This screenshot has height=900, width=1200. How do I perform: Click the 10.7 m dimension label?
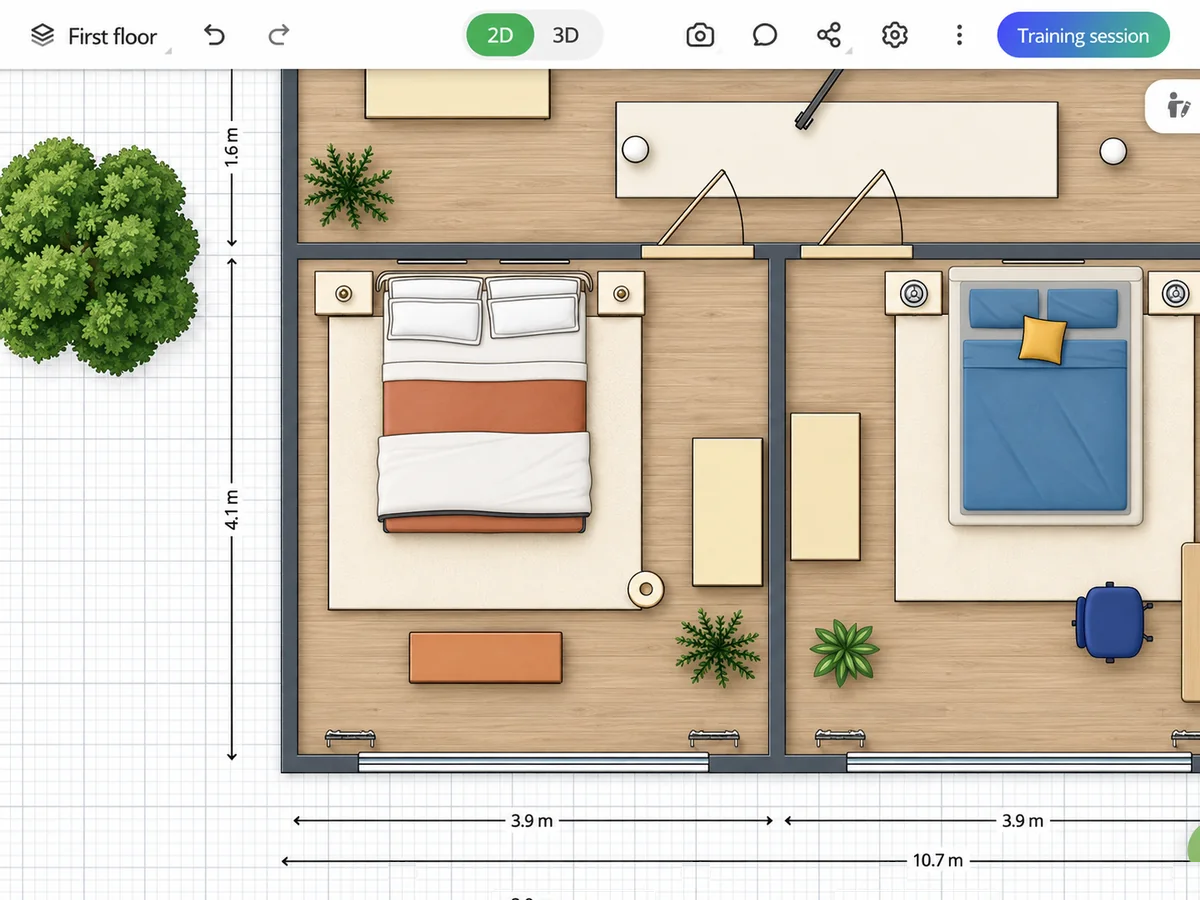938,860
